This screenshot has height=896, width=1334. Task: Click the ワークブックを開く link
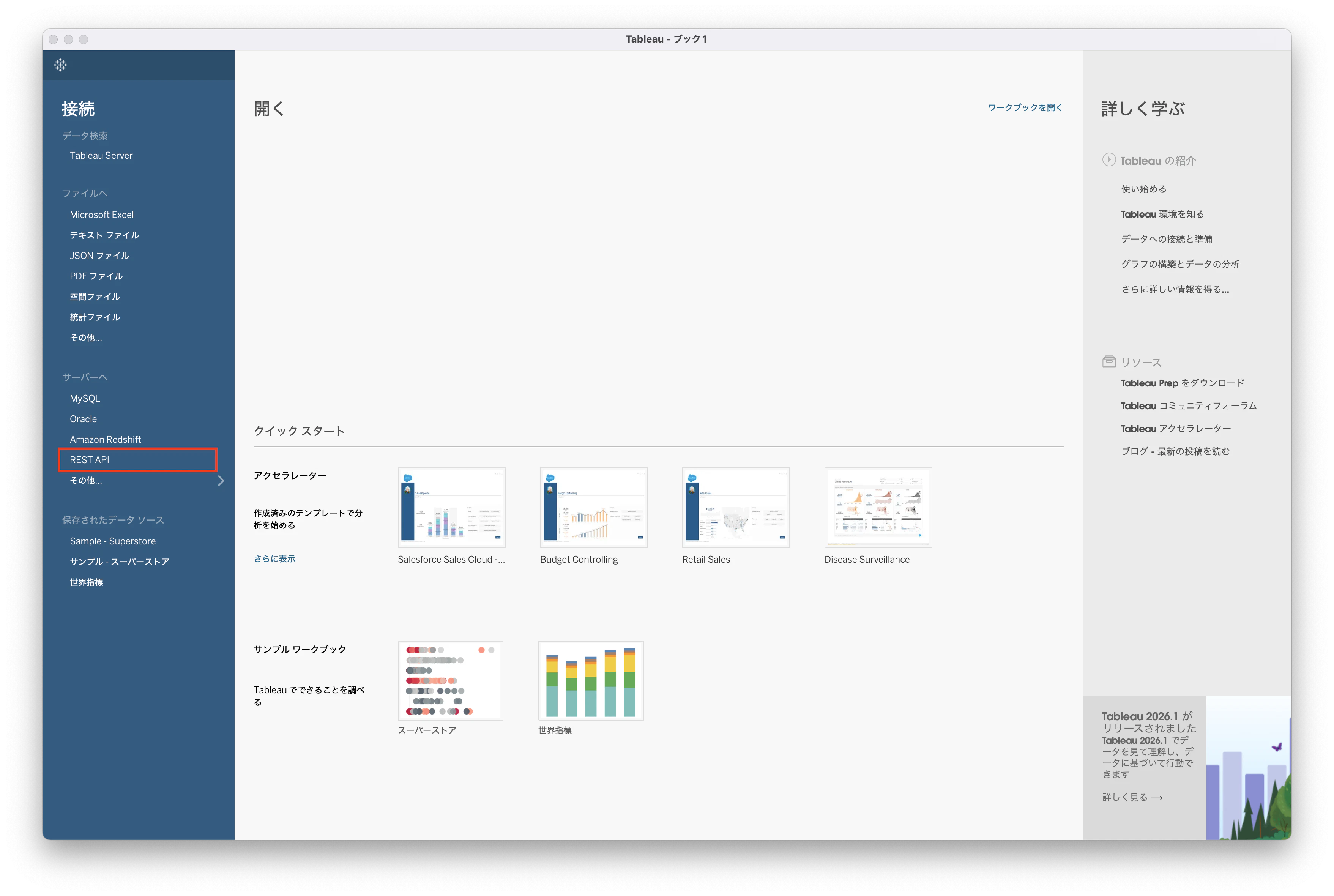point(1025,107)
